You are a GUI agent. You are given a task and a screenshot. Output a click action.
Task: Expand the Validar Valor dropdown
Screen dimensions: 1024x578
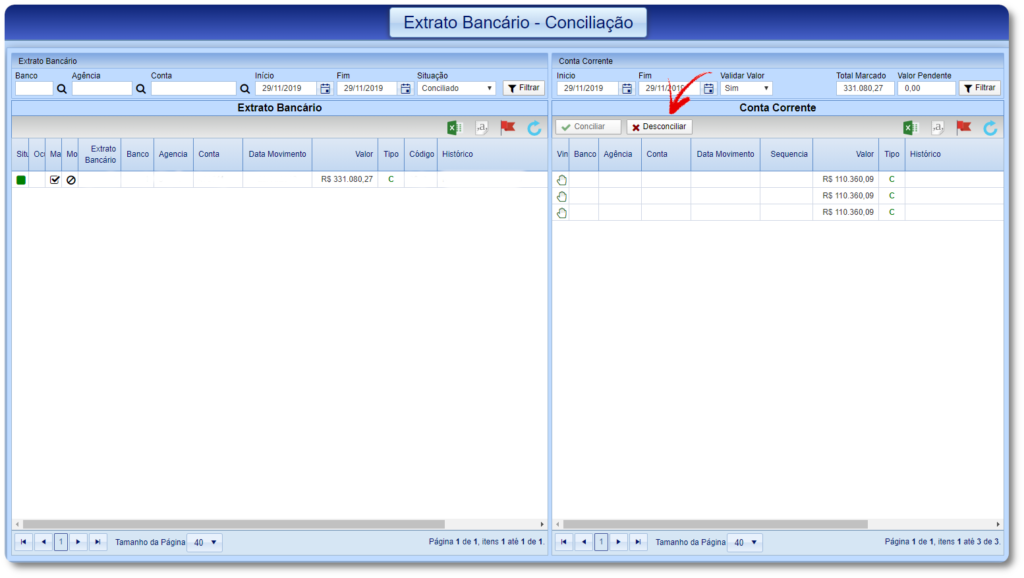point(746,88)
